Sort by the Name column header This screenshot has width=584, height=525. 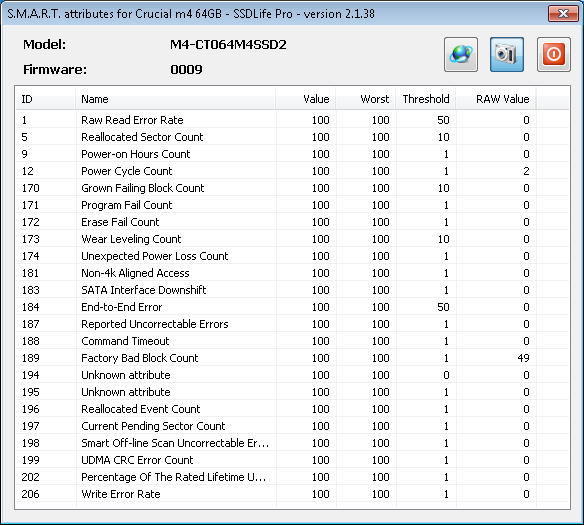(175, 99)
